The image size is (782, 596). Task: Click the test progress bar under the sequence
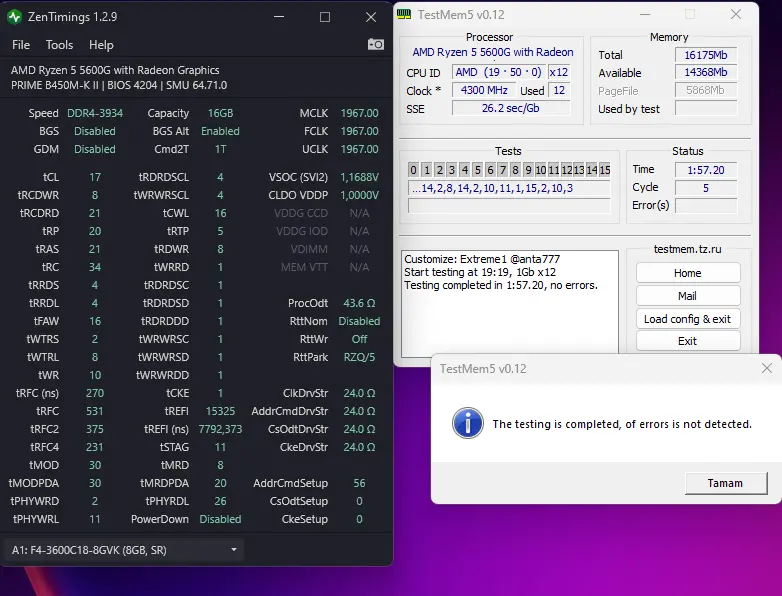(509, 205)
